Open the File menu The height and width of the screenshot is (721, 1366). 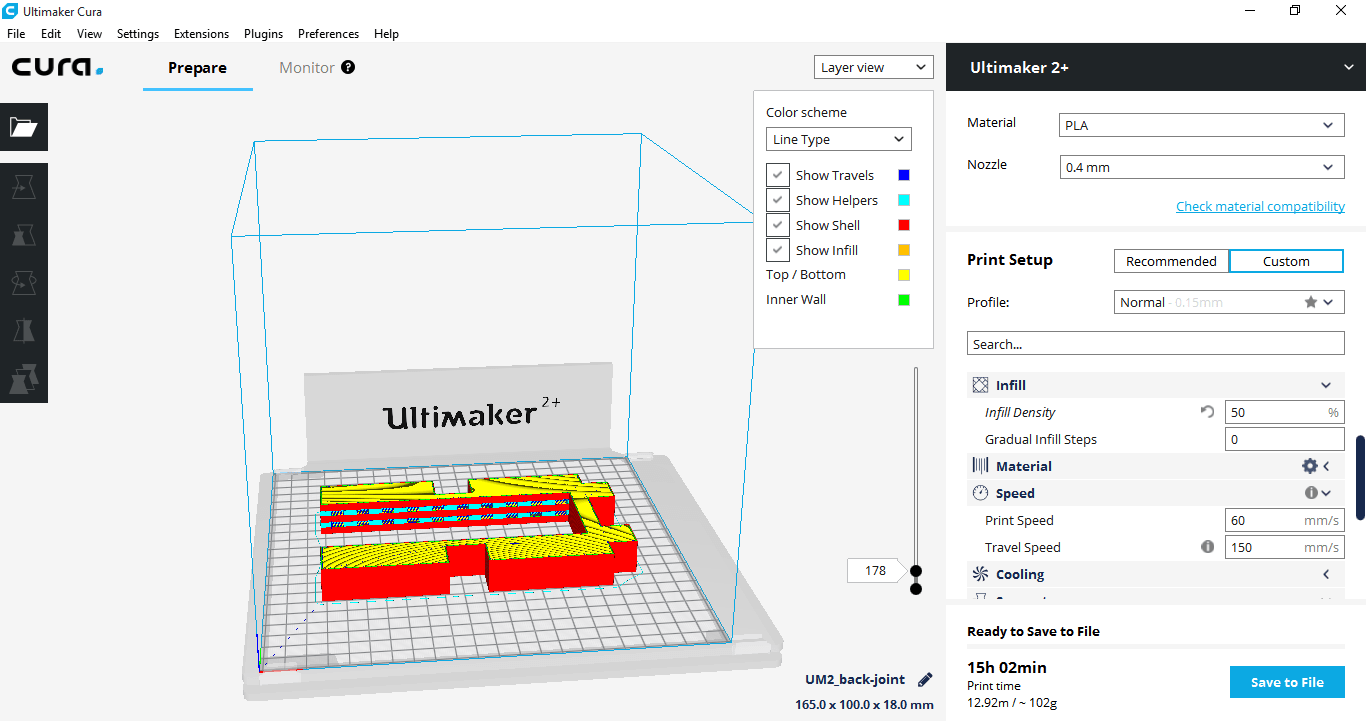(16, 33)
